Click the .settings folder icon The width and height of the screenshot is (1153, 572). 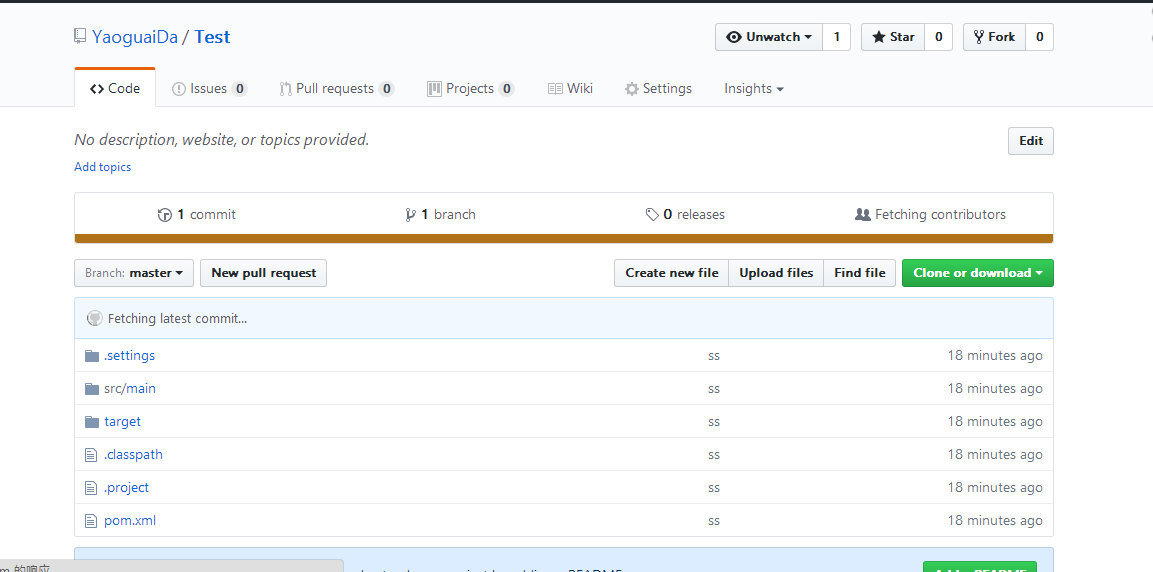pyautogui.click(x=92, y=356)
